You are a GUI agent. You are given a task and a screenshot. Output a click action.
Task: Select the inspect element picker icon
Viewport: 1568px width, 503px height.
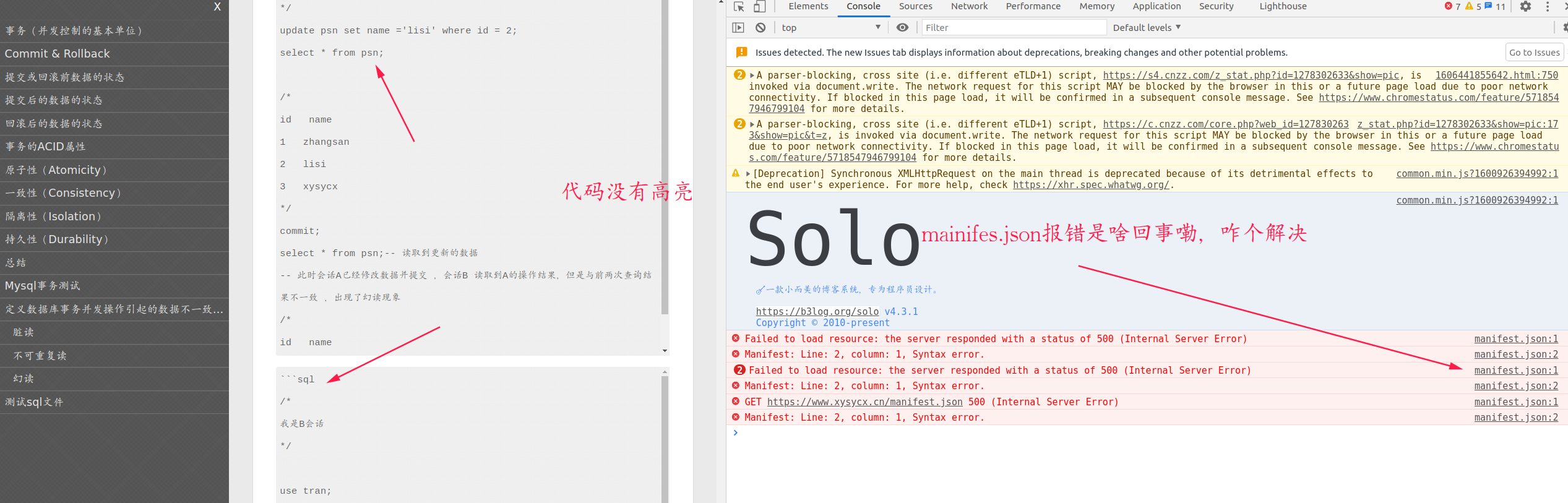pyautogui.click(x=739, y=6)
